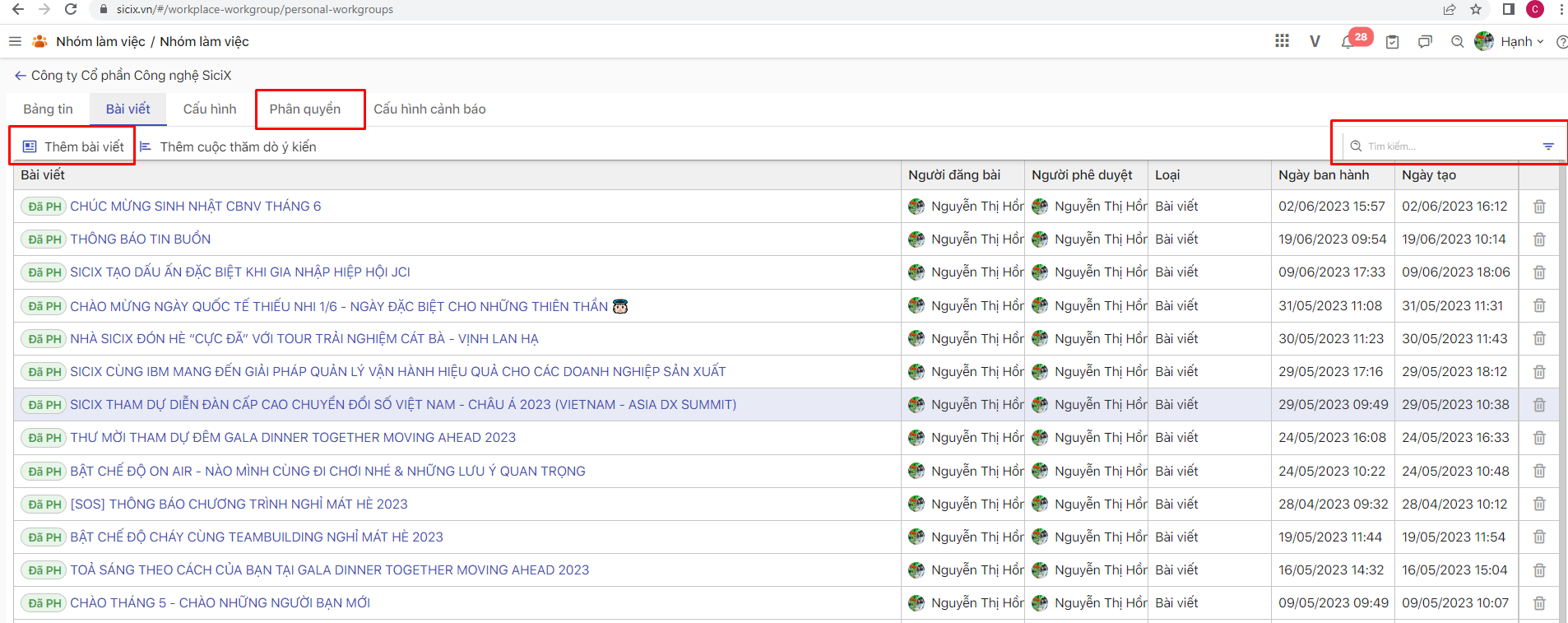1568x623 pixels.
Task: Click Thêm cuộc thăm dò ý kiến
Action: pos(229,146)
